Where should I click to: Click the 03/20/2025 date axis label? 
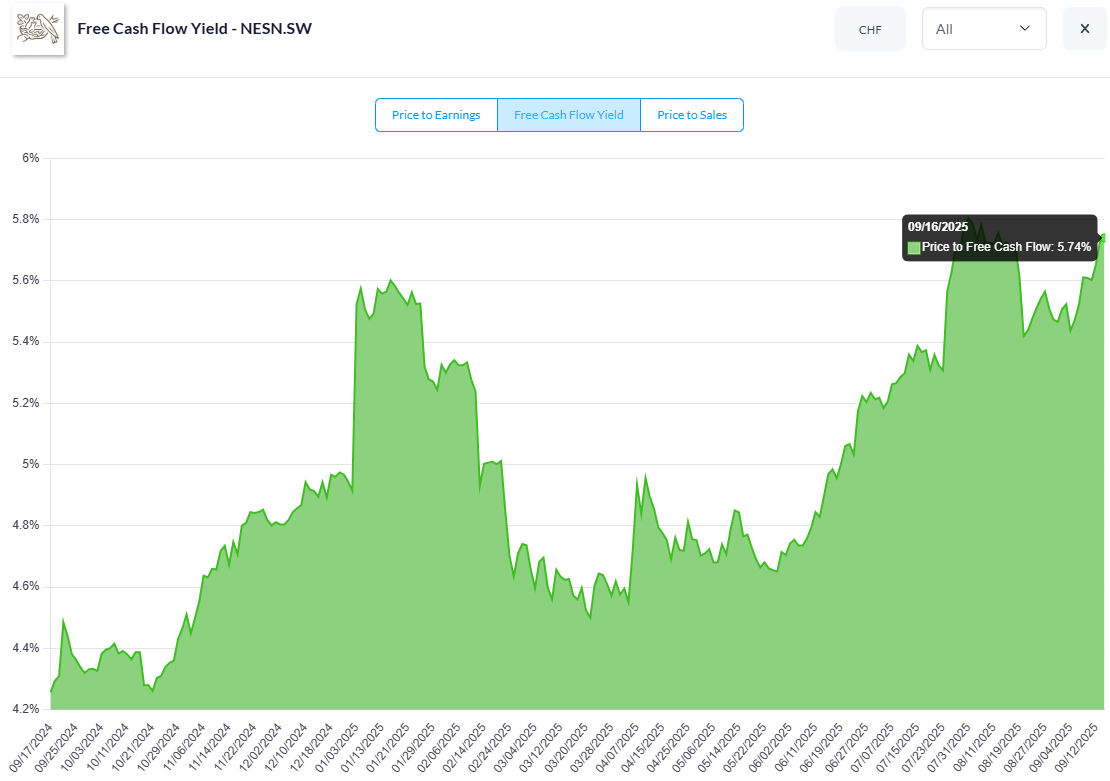pos(567,747)
